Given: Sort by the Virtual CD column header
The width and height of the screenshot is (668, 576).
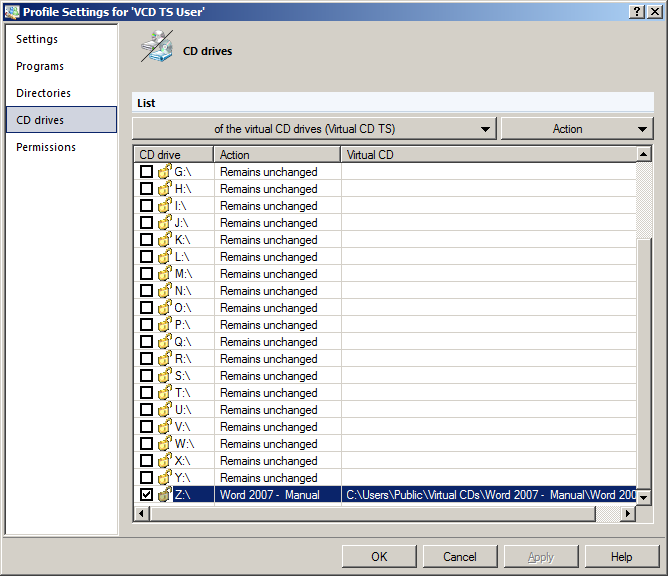Looking at the screenshot, I should (487, 155).
